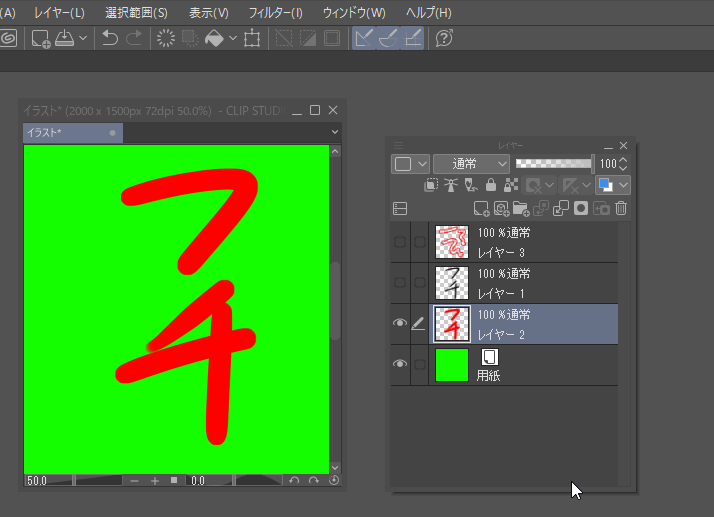
Task: Toggle Set as draft layer icon
Action: pos(471,185)
